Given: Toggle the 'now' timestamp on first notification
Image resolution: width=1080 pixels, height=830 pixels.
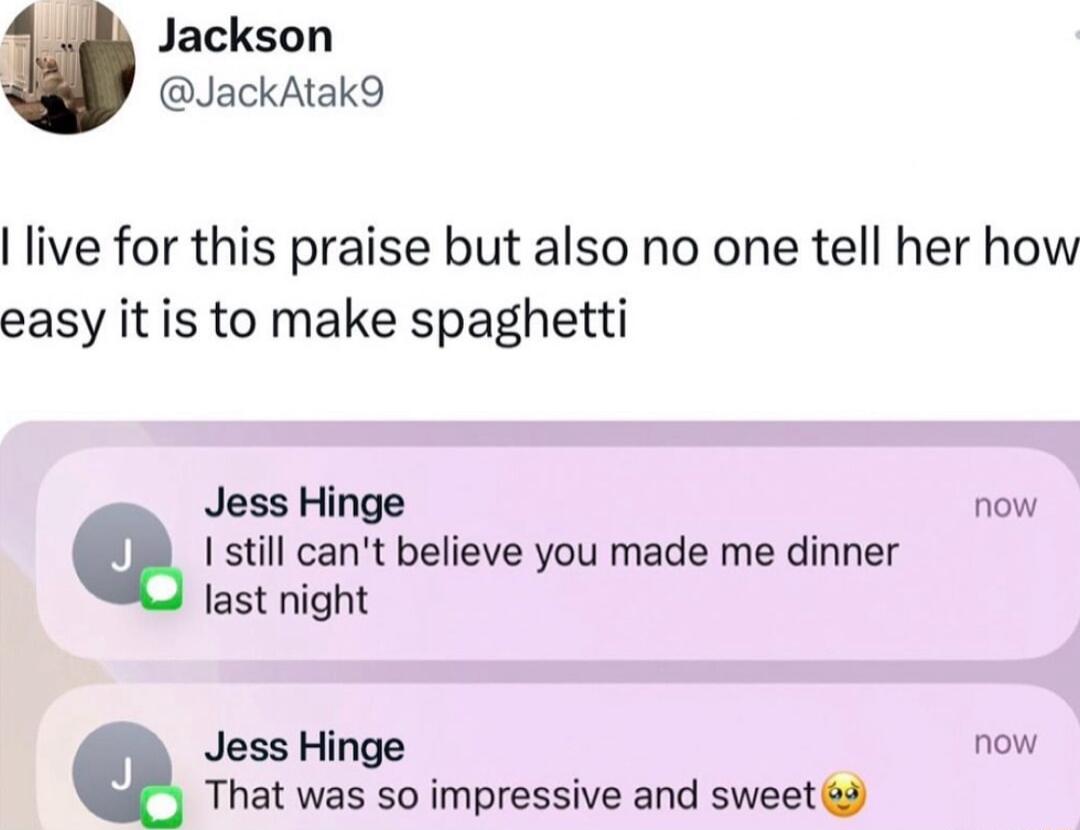Looking at the screenshot, I should [1004, 505].
